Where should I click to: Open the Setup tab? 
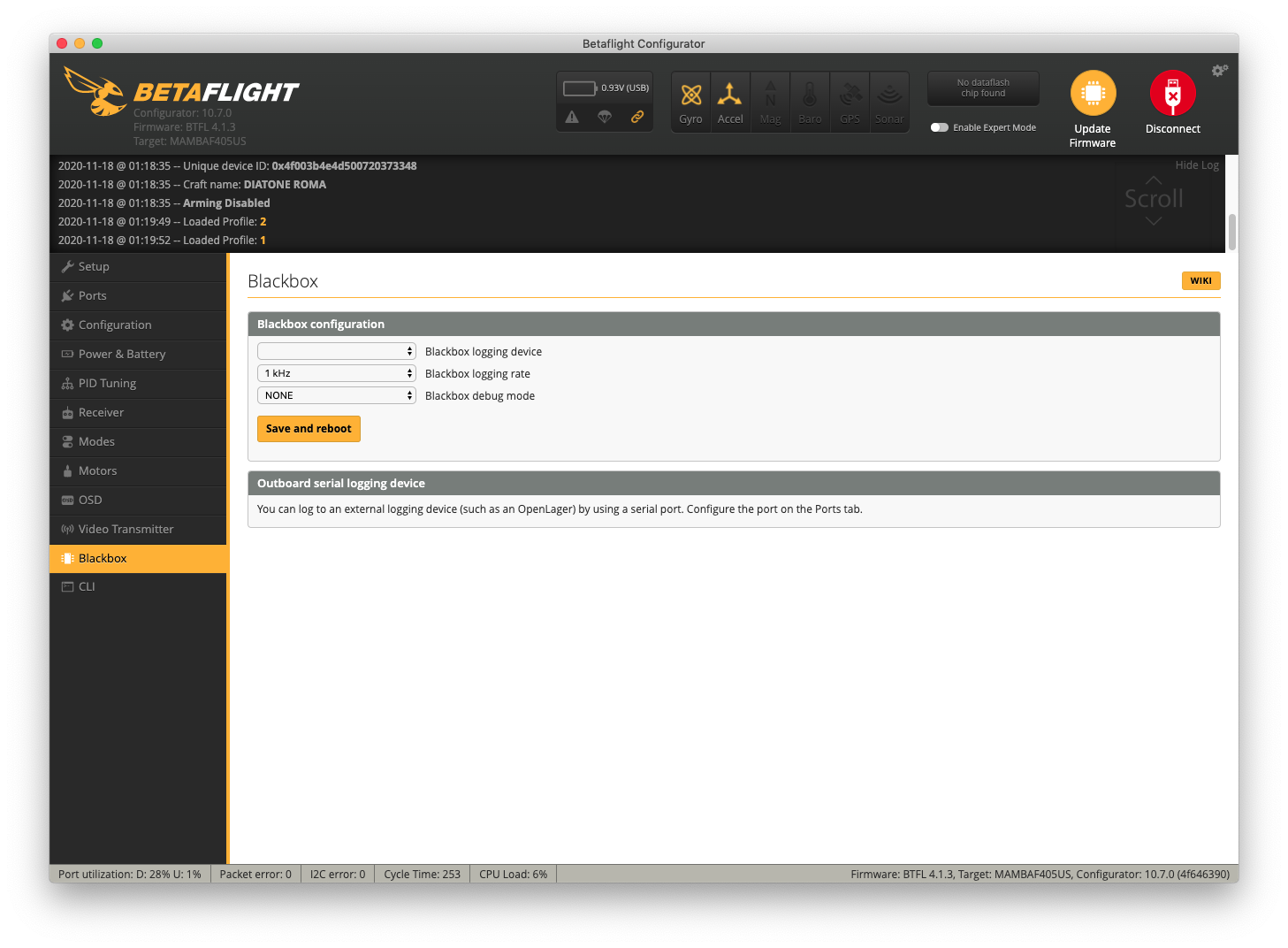coord(138,266)
